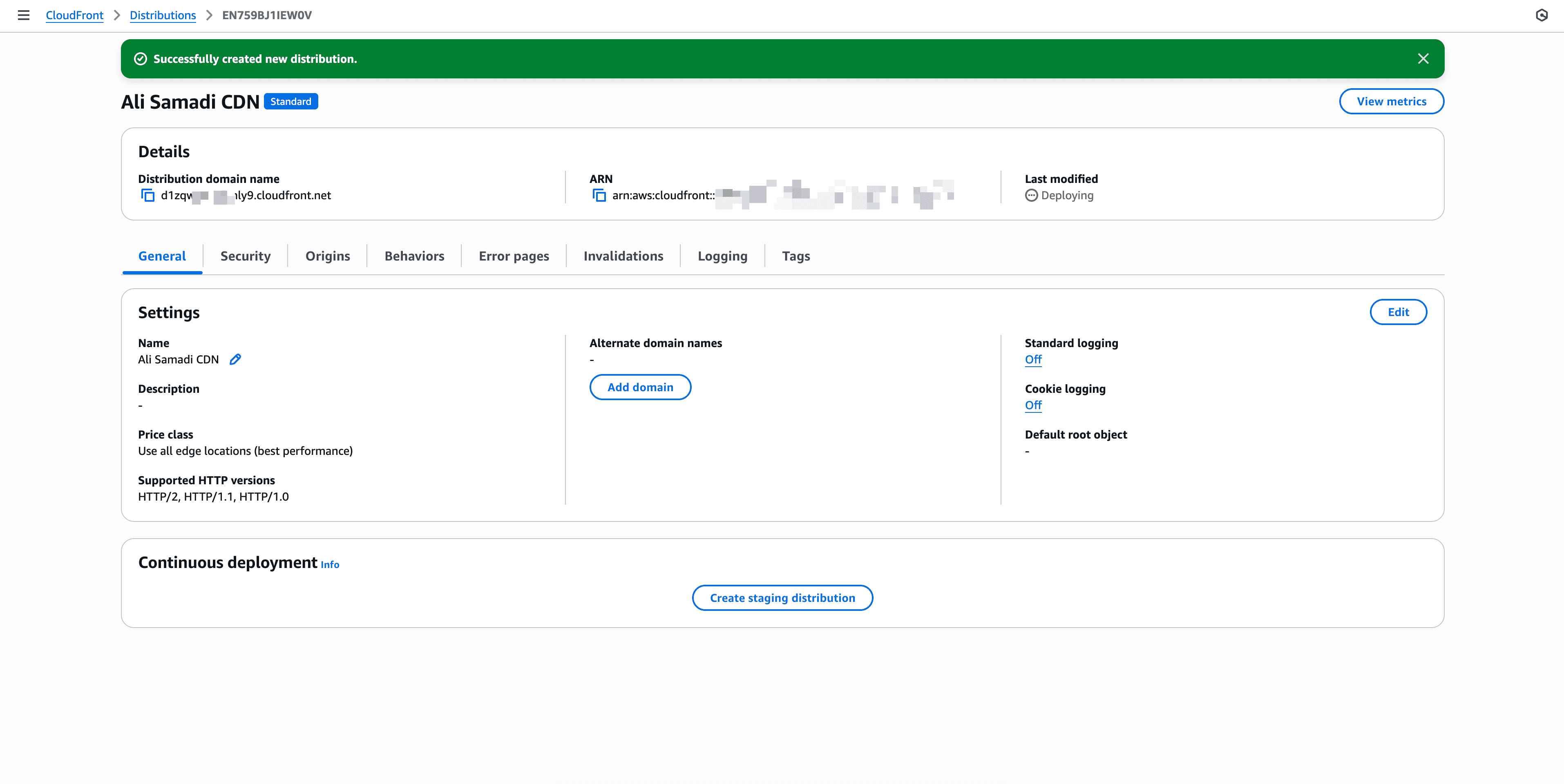This screenshot has width=1564, height=784.
Task: Open the Tags tab
Action: 795,256
